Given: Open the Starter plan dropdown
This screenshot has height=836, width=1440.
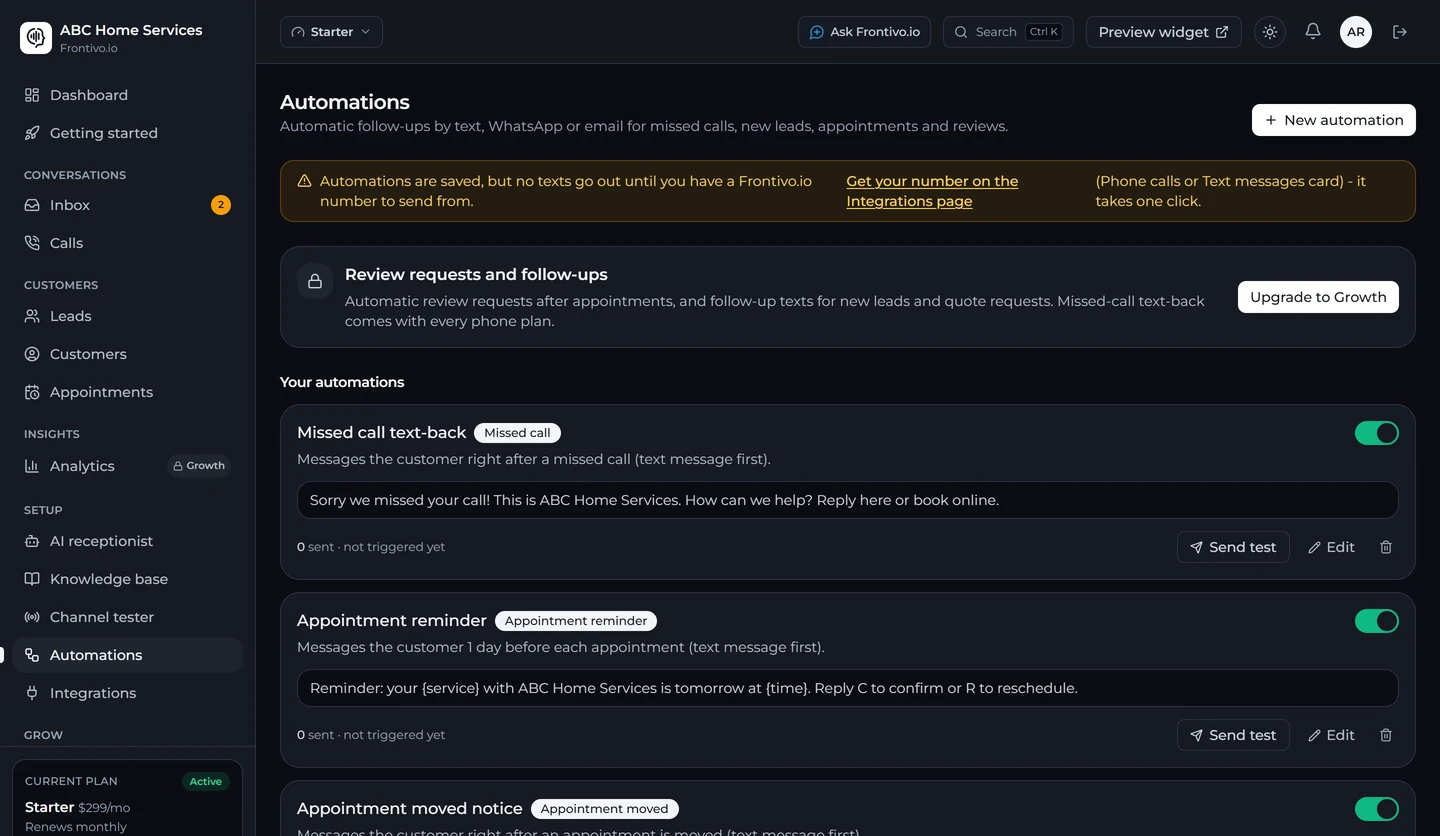Looking at the screenshot, I should (x=331, y=32).
